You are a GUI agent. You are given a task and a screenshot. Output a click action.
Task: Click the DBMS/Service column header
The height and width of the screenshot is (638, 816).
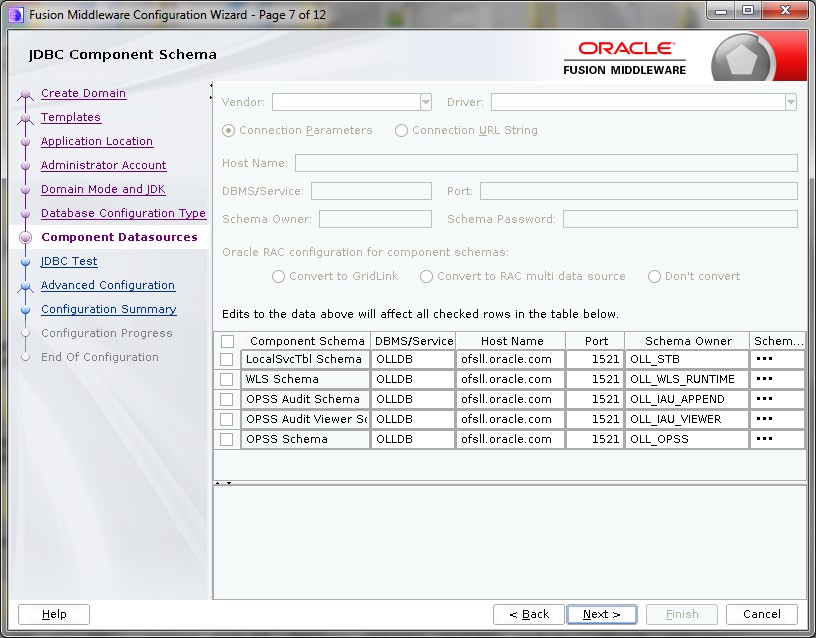[x=413, y=341]
